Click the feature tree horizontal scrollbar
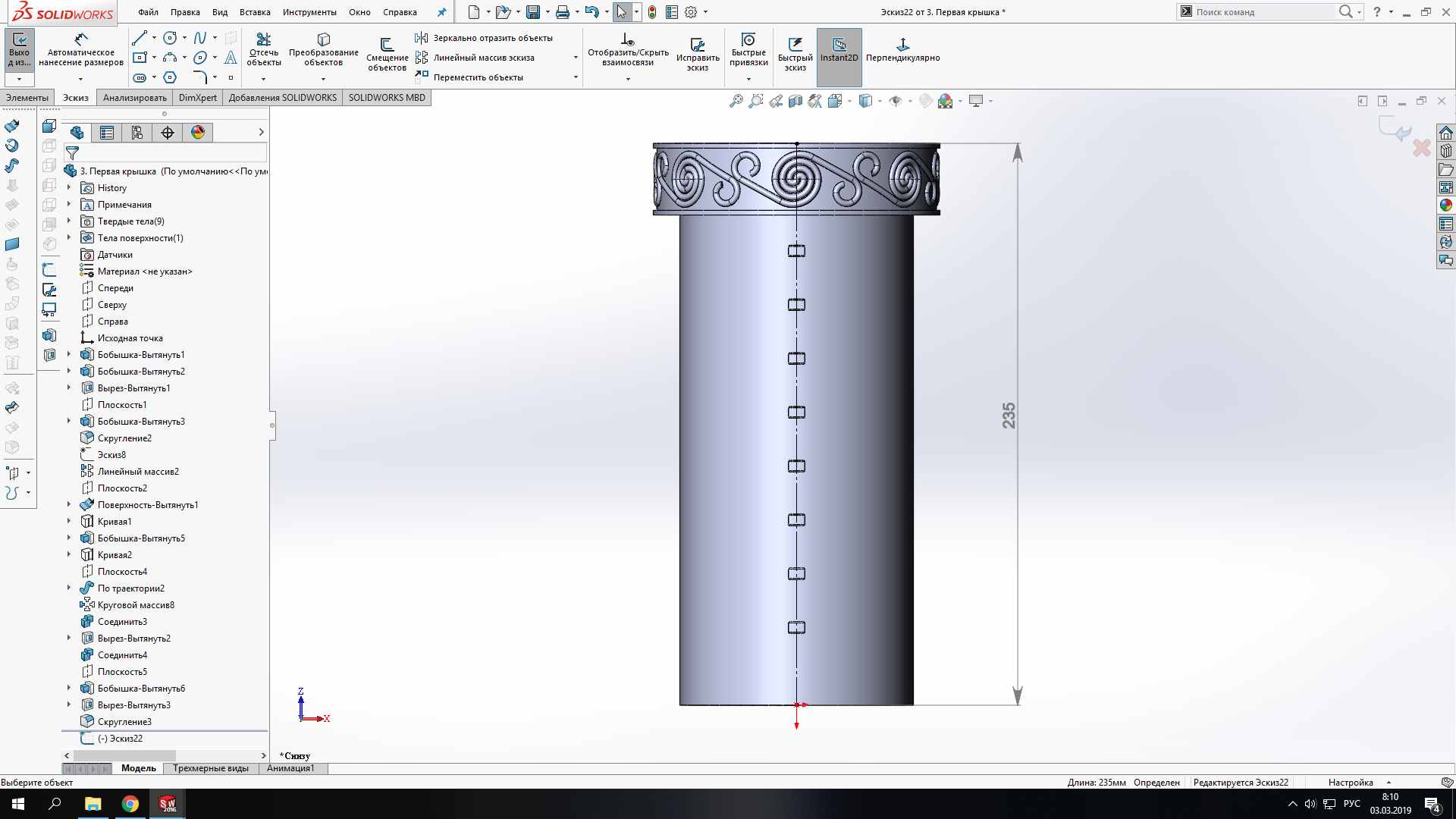The image size is (1456, 819). point(125,755)
